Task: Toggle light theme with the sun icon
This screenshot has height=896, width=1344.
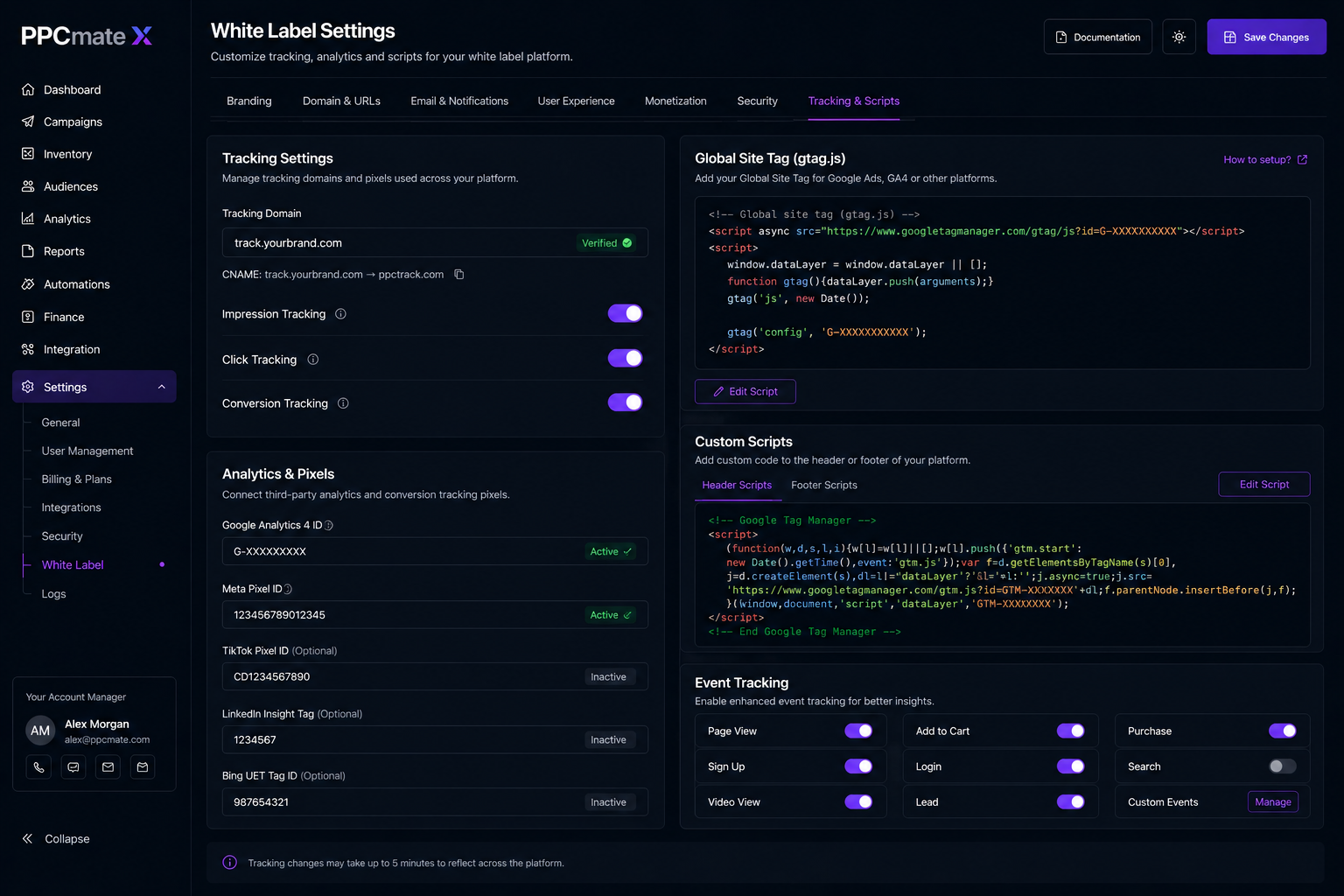Action: pos(1179,37)
